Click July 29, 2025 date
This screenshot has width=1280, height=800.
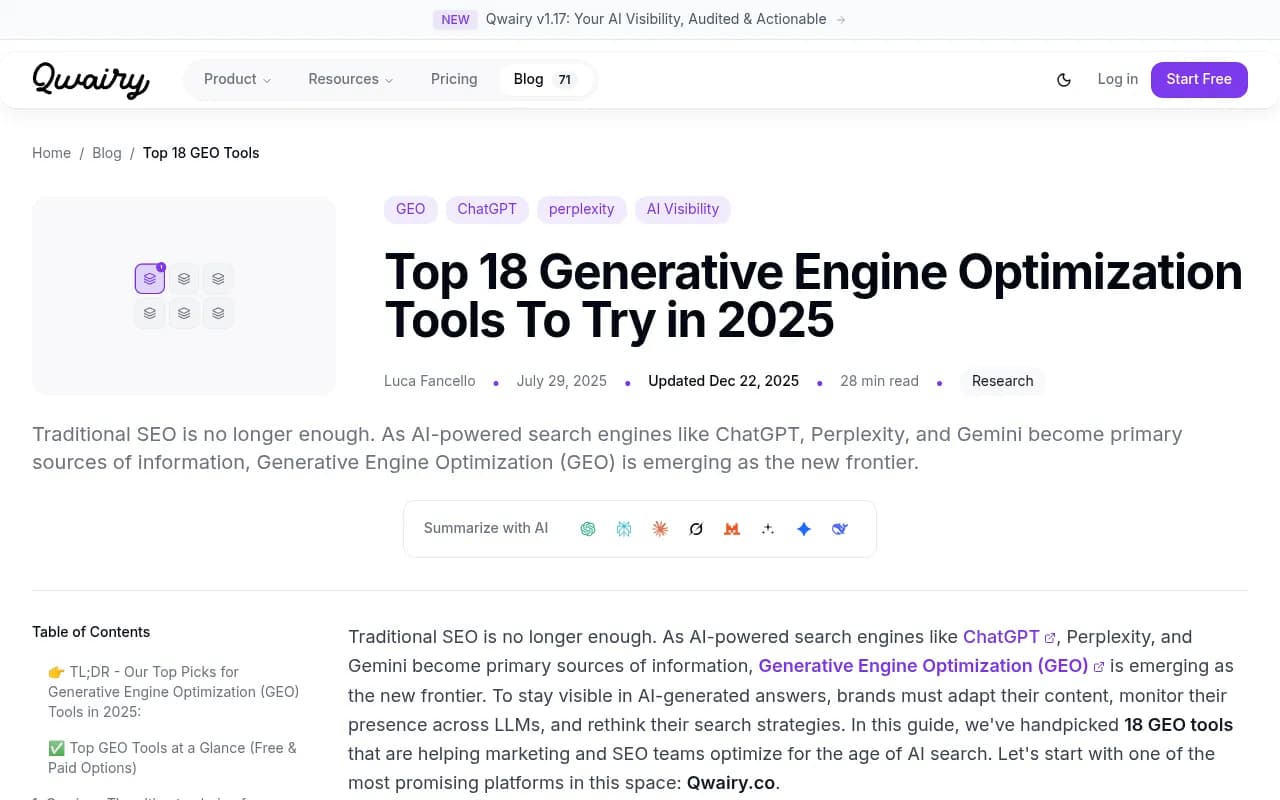[x=561, y=381]
